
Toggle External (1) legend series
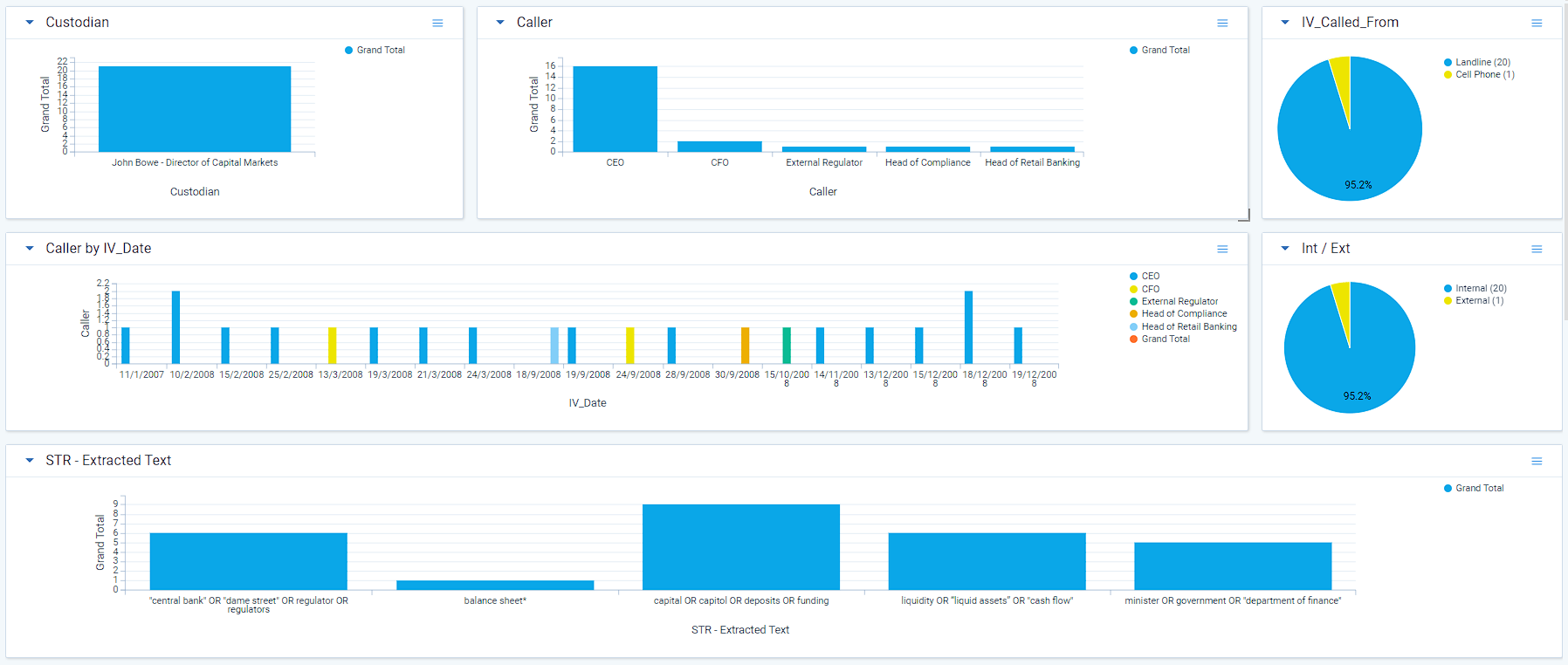point(1479,301)
